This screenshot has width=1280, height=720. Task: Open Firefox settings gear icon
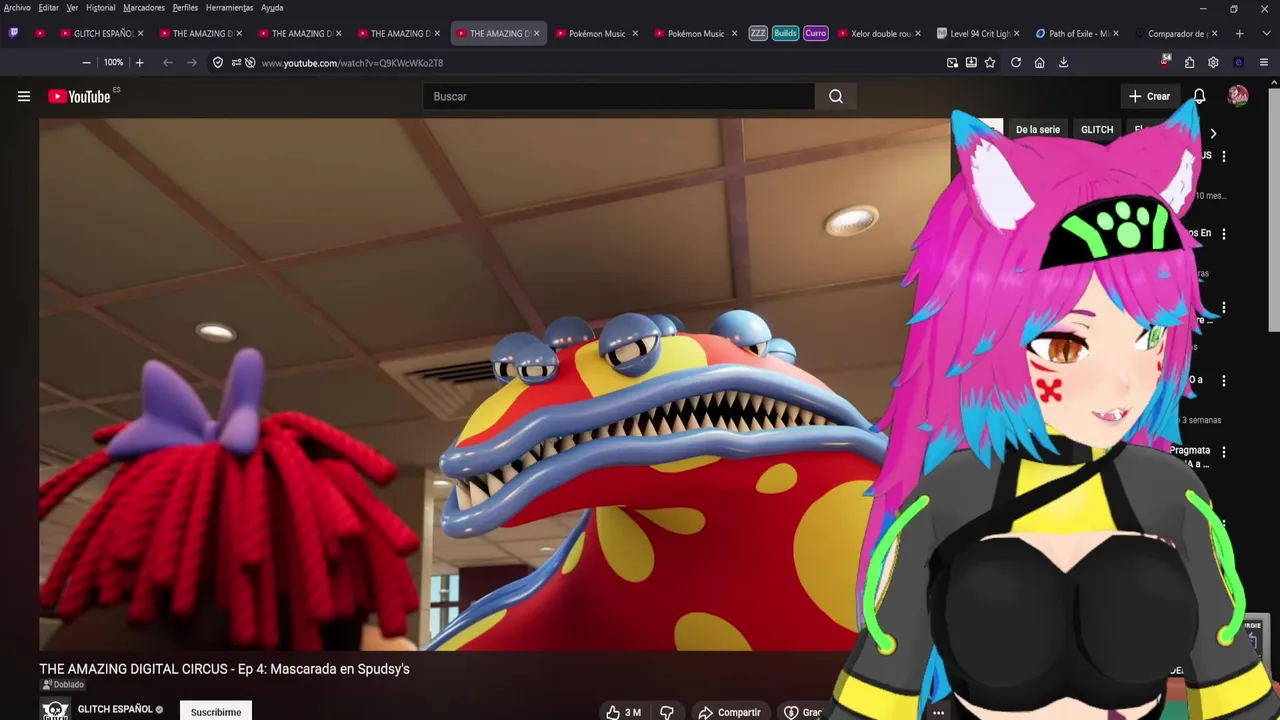(x=1213, y=62)
